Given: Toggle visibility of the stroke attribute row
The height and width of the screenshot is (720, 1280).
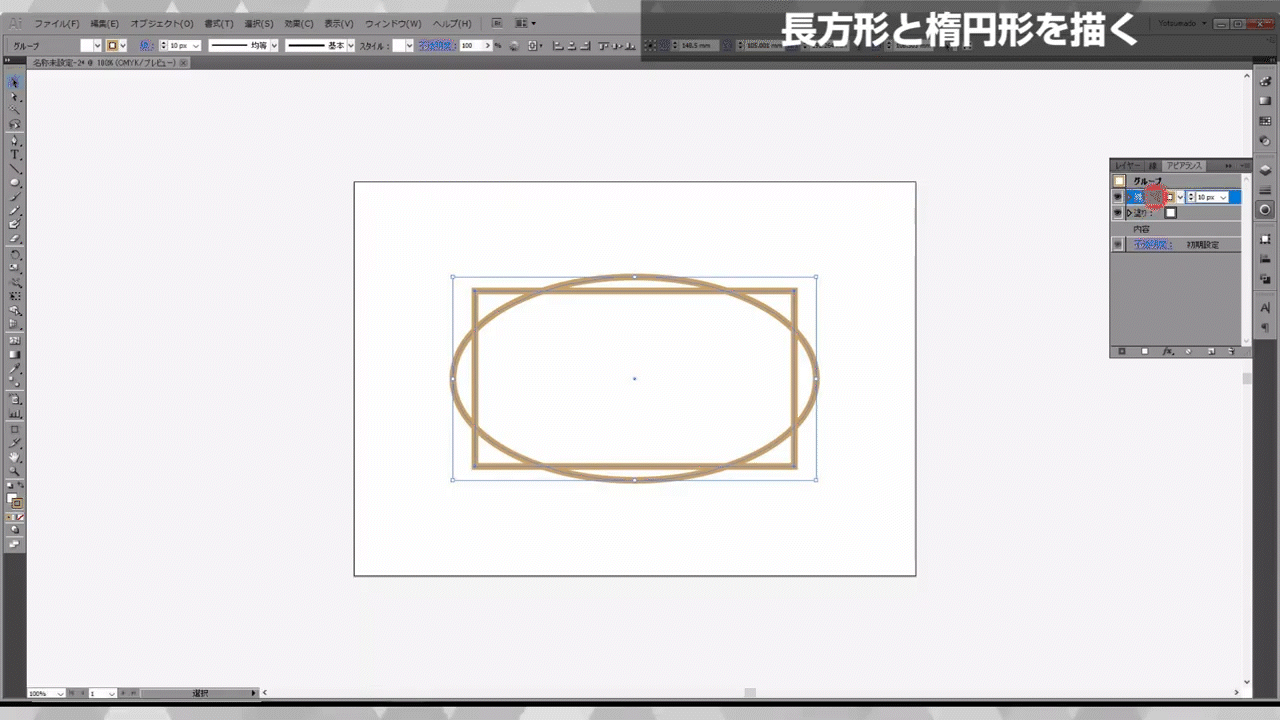Looking at the screenshot, I should pos(1117,196).
